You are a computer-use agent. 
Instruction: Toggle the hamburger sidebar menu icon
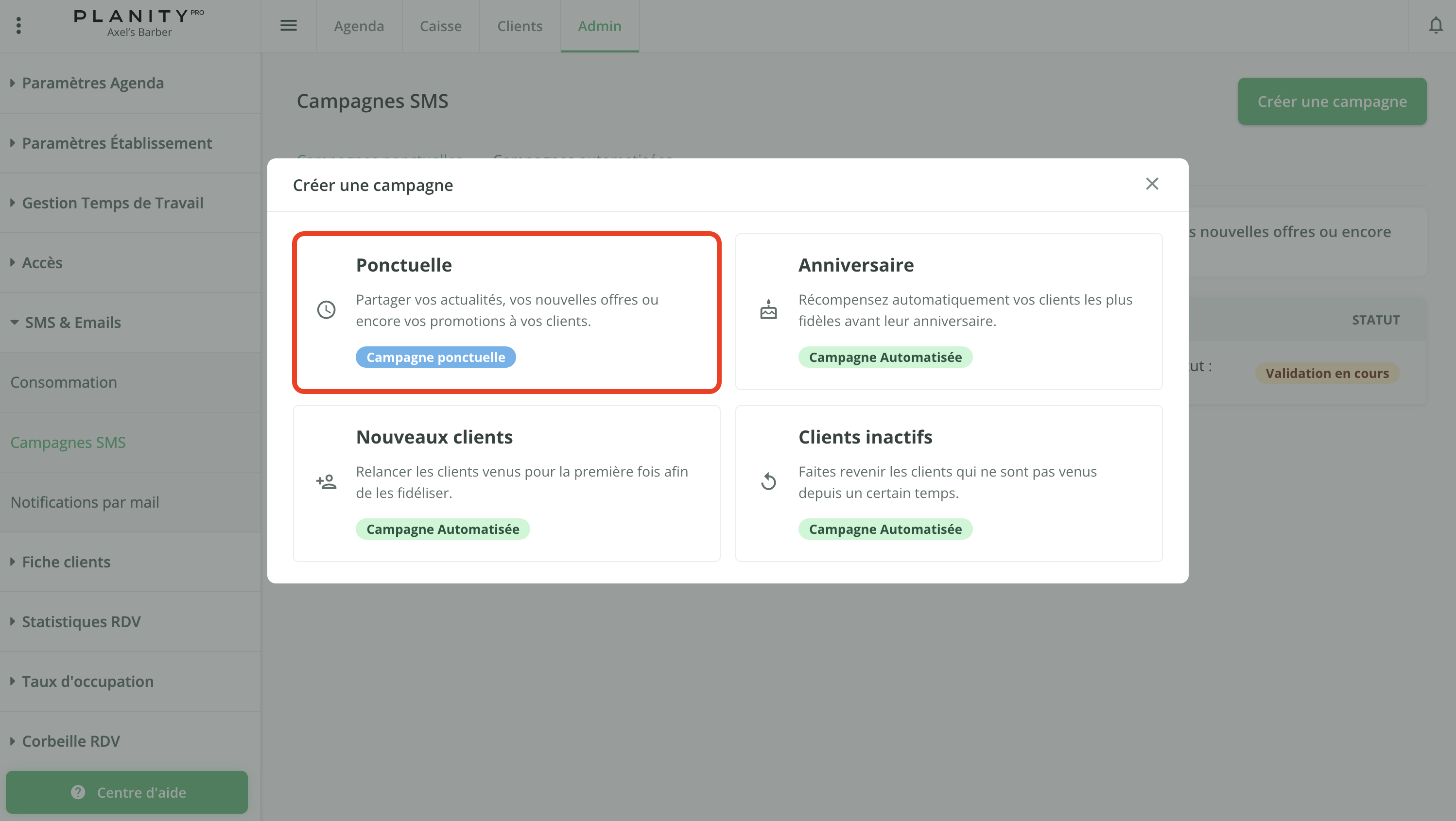(x=288, y=25)
